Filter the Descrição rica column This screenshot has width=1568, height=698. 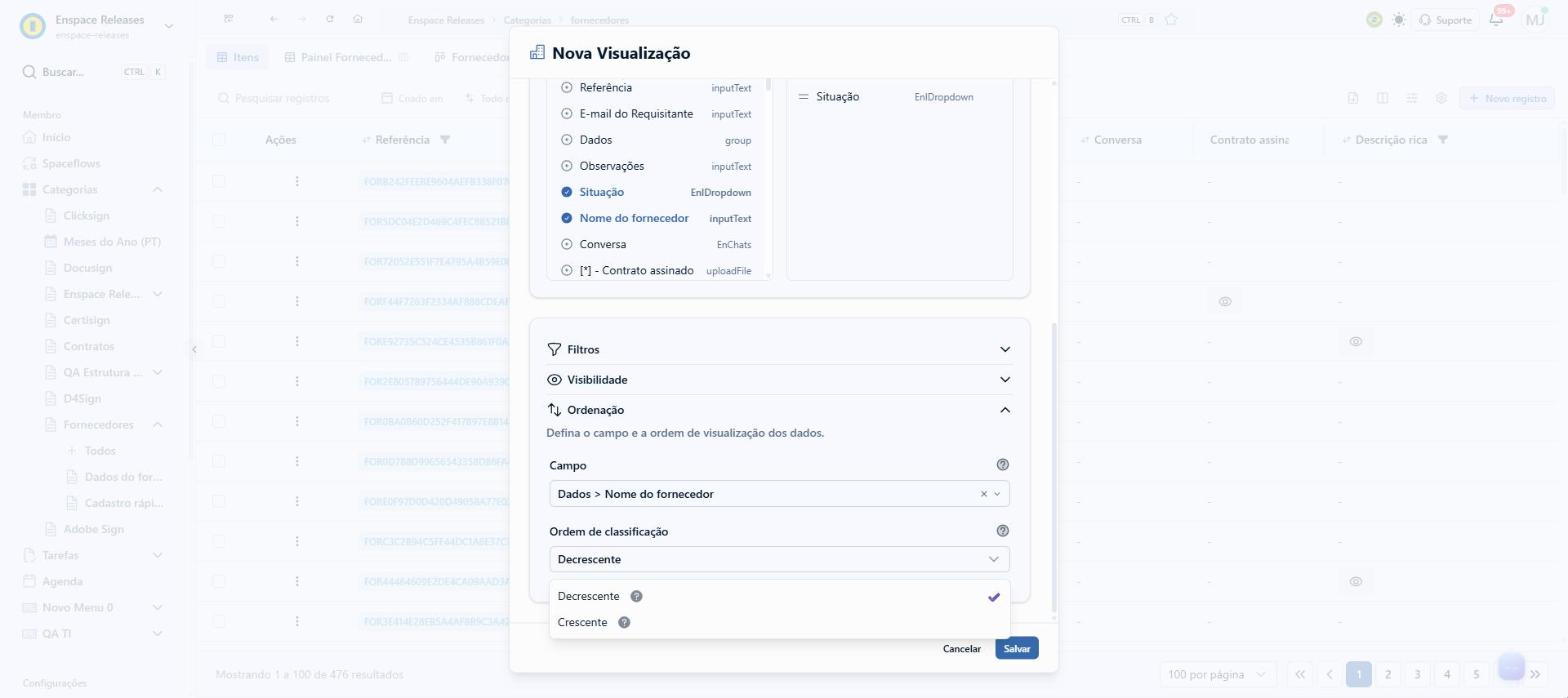point(1442,140)
